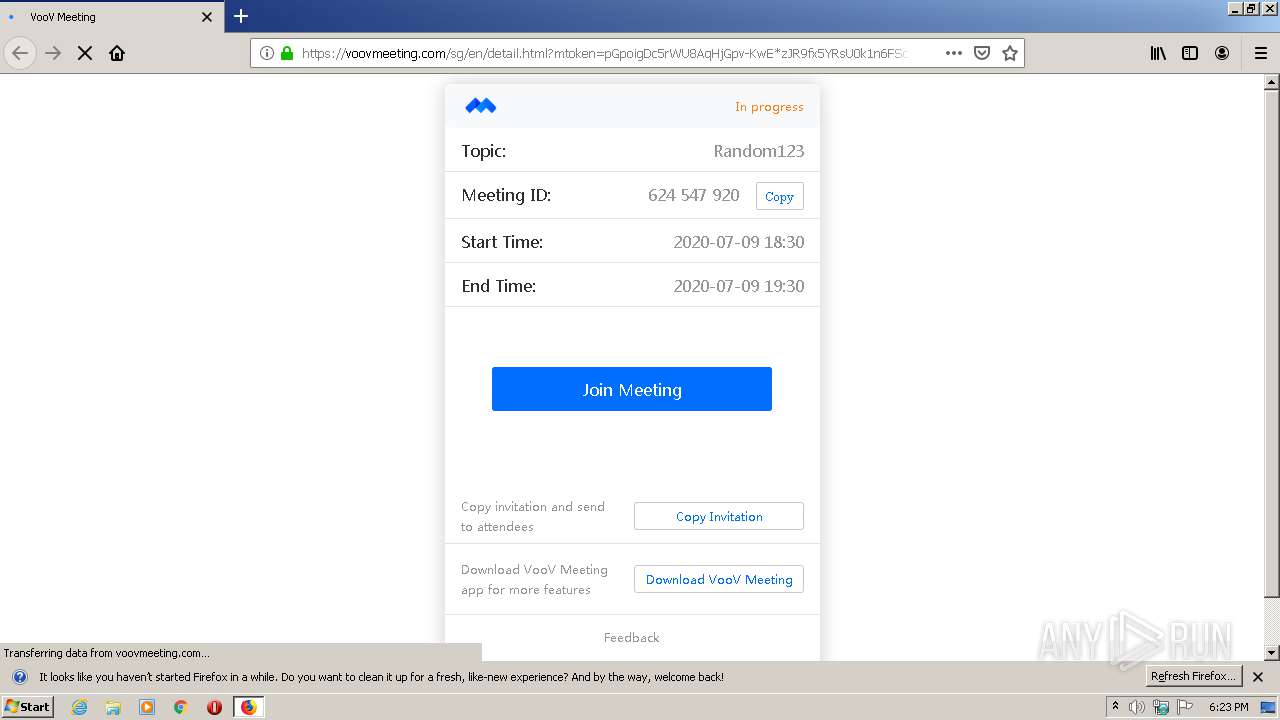Screen dimensions: 1280x720
Task: Click 'Copy invitation and send to attendees' text
Action: point(533,517)
